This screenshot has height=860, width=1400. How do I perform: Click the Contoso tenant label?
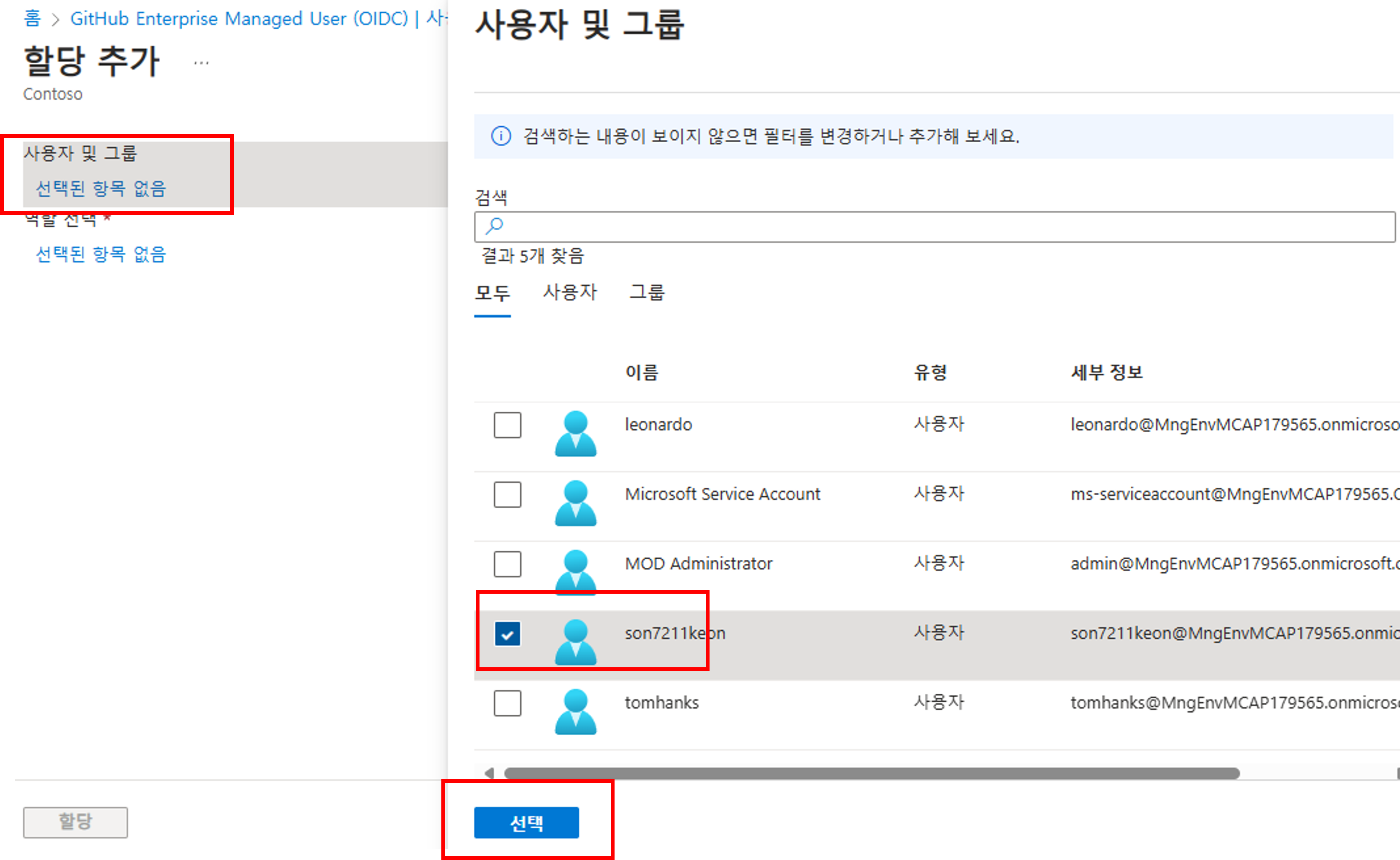[53, 94]
